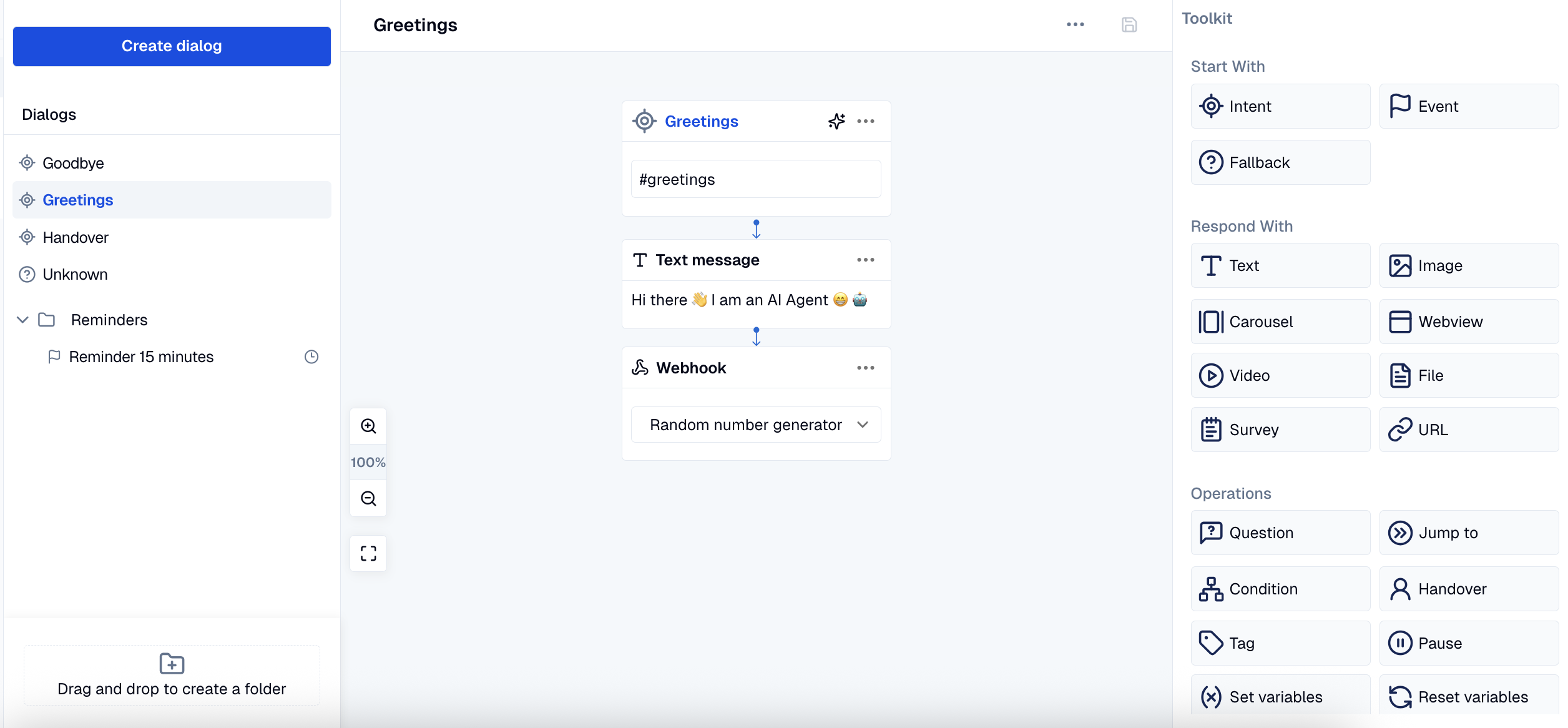Insert a Webview response block
The image size is (1568, 728).
[1469, 321]
